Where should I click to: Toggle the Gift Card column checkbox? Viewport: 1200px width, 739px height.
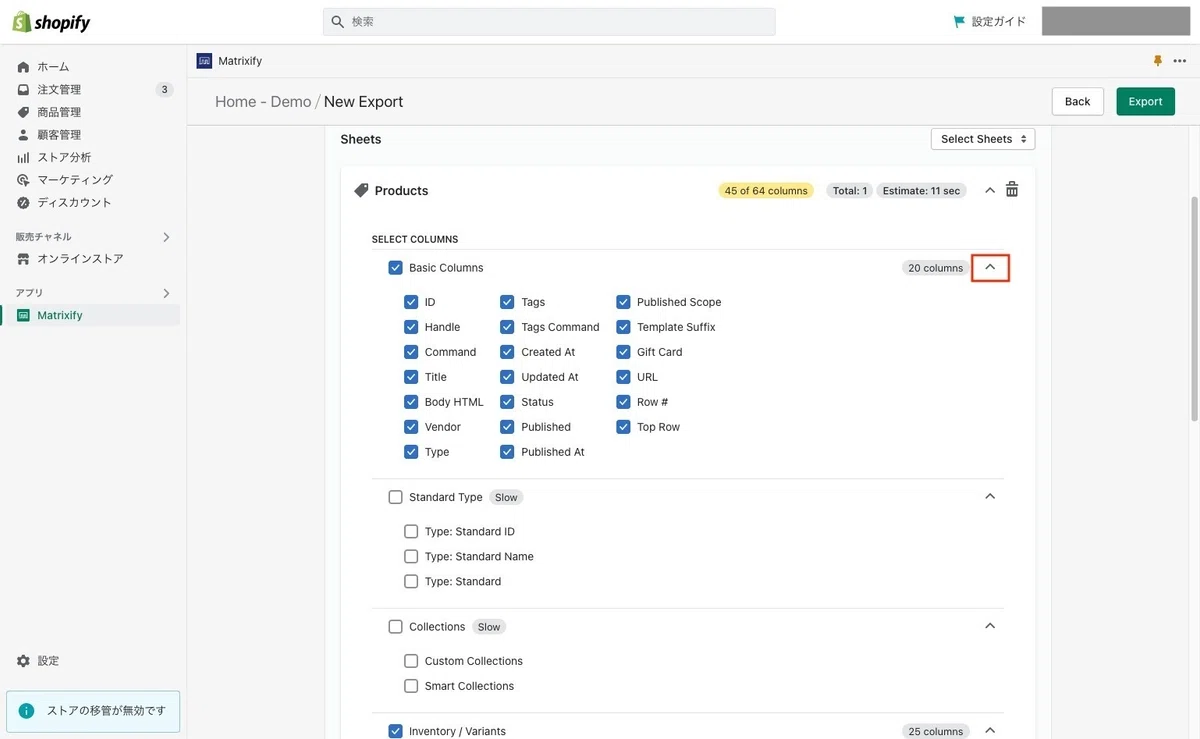pos(623,352)
